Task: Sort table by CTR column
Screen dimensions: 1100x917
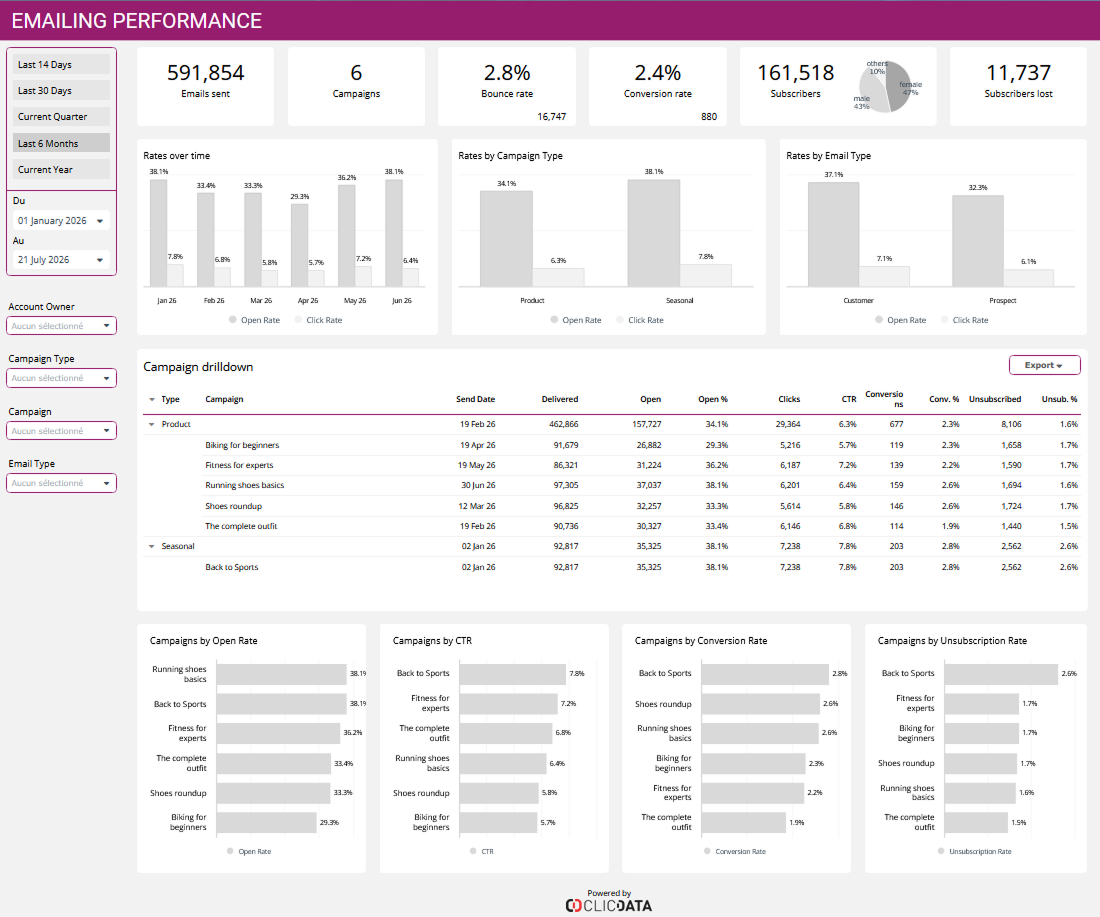Action: pyautogui.click(x=849, y=399)
